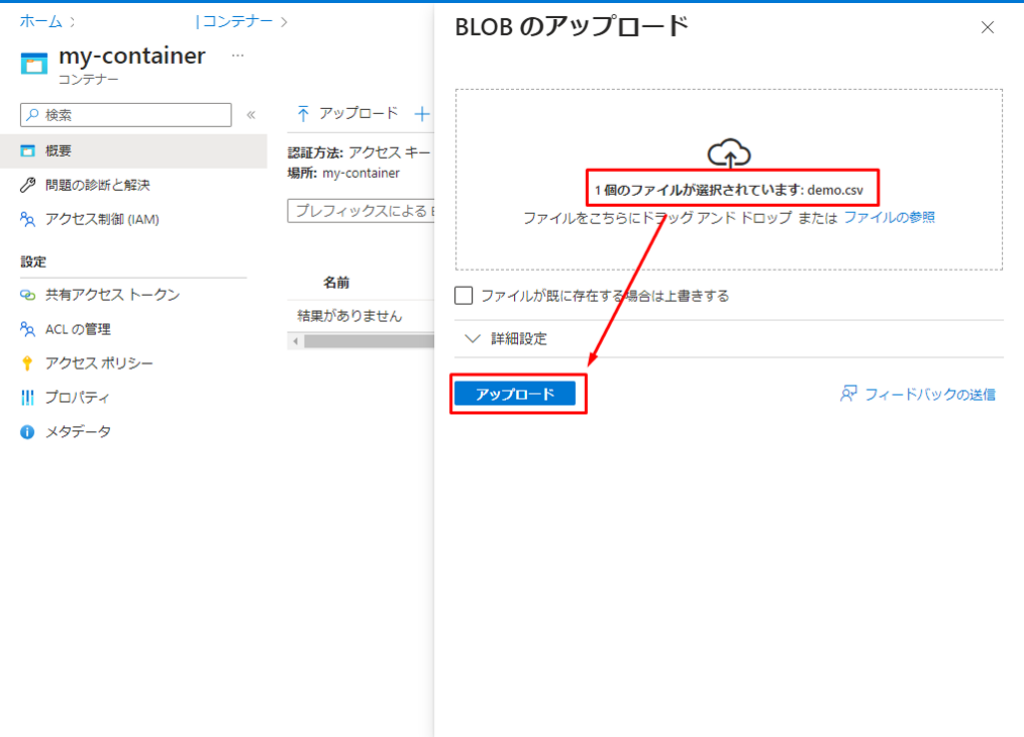Open アクセス制御 (IAM) menu item

tap(102, 219)
